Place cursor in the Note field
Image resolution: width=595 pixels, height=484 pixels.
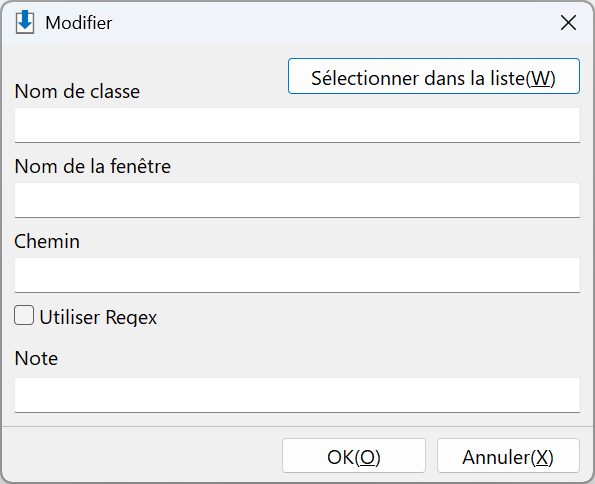click(x=297, y=395)
